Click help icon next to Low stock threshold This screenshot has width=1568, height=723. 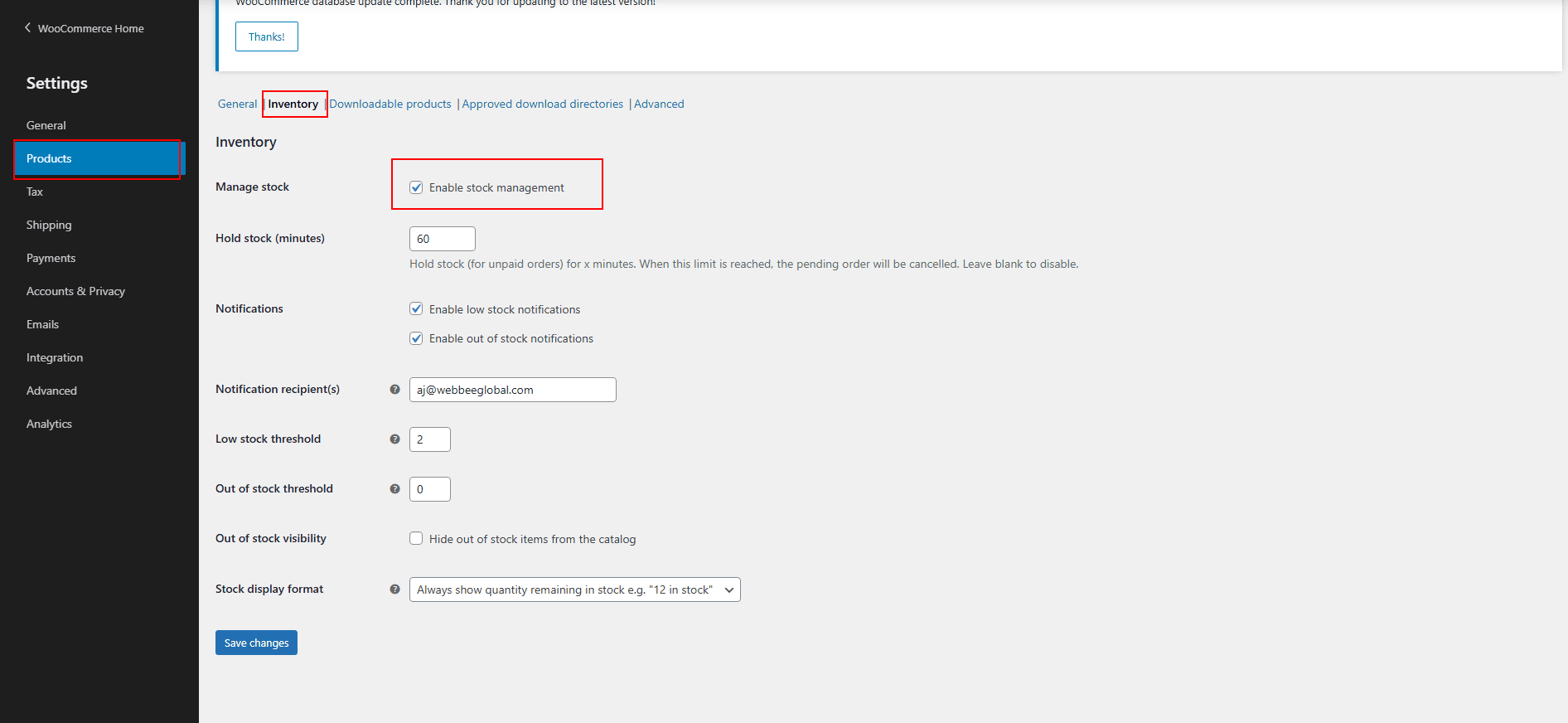tap(394, 439)
